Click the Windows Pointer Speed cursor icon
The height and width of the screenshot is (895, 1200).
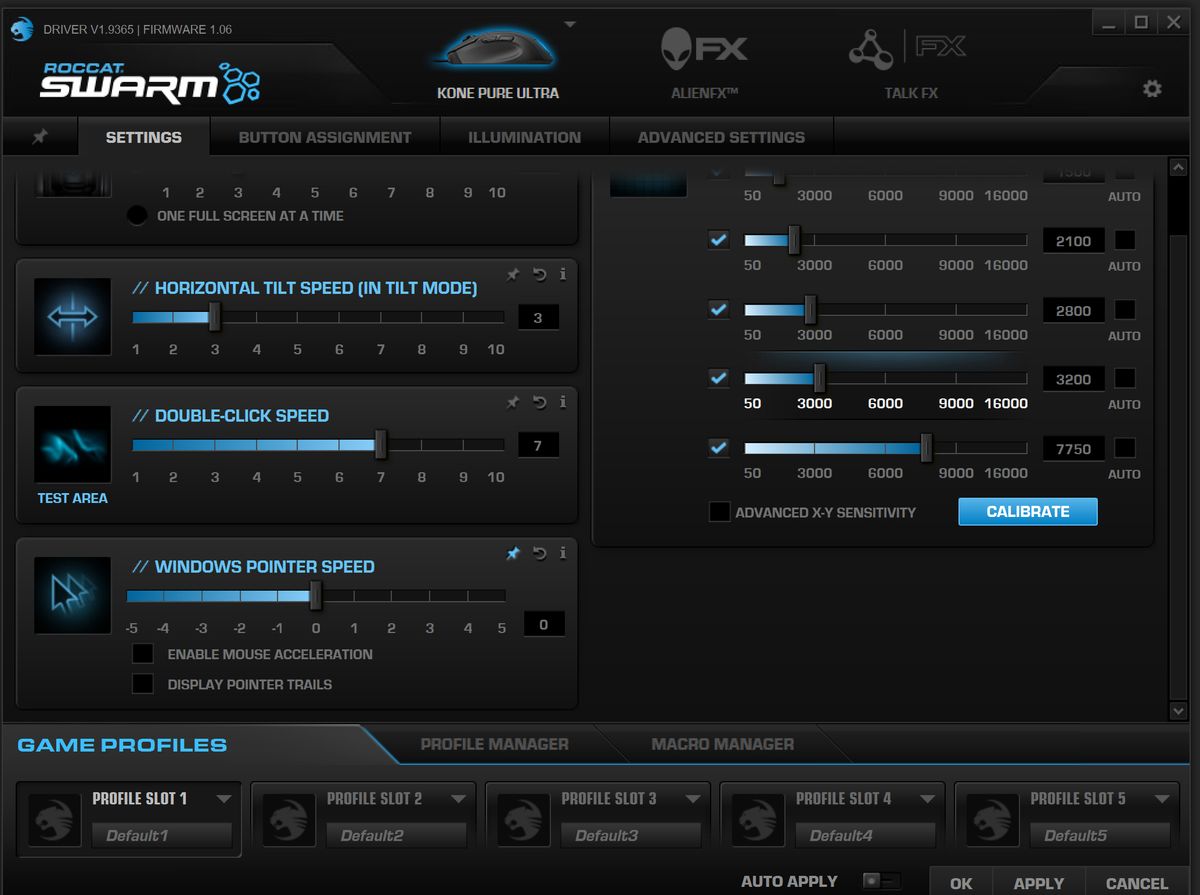click(72, 595)
